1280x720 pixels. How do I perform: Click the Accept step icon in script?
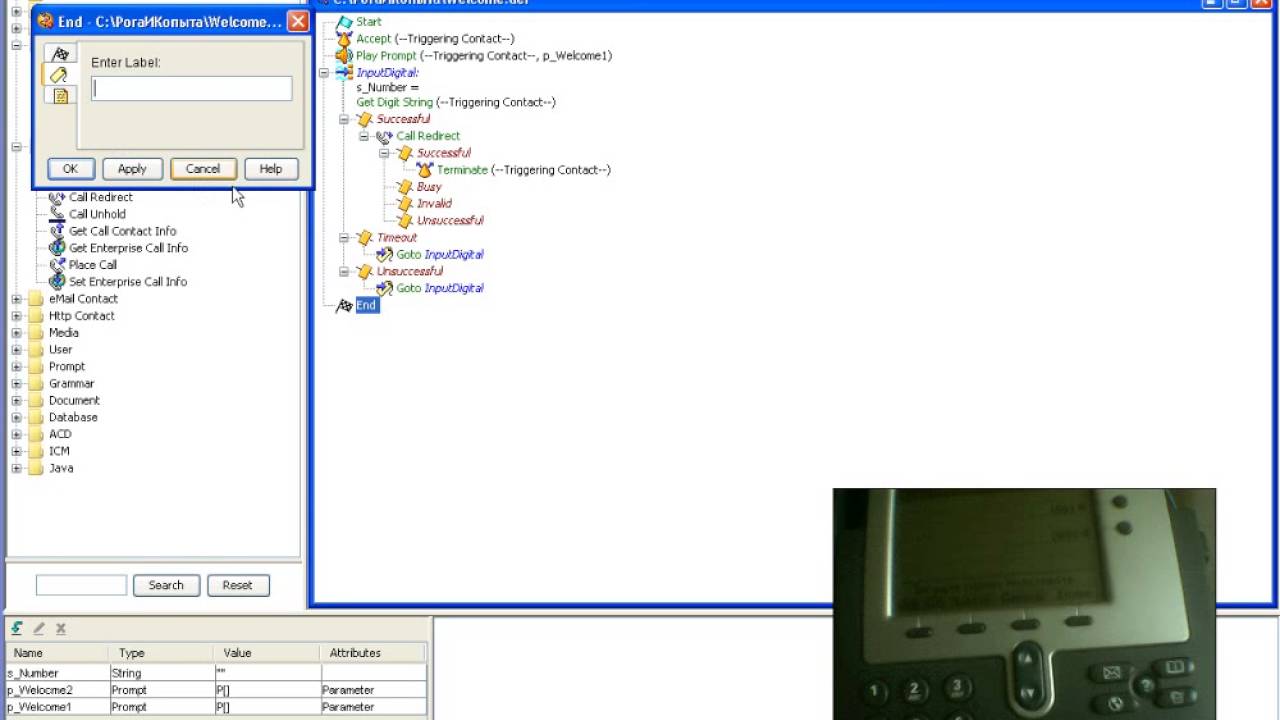(x=344, y=39)
